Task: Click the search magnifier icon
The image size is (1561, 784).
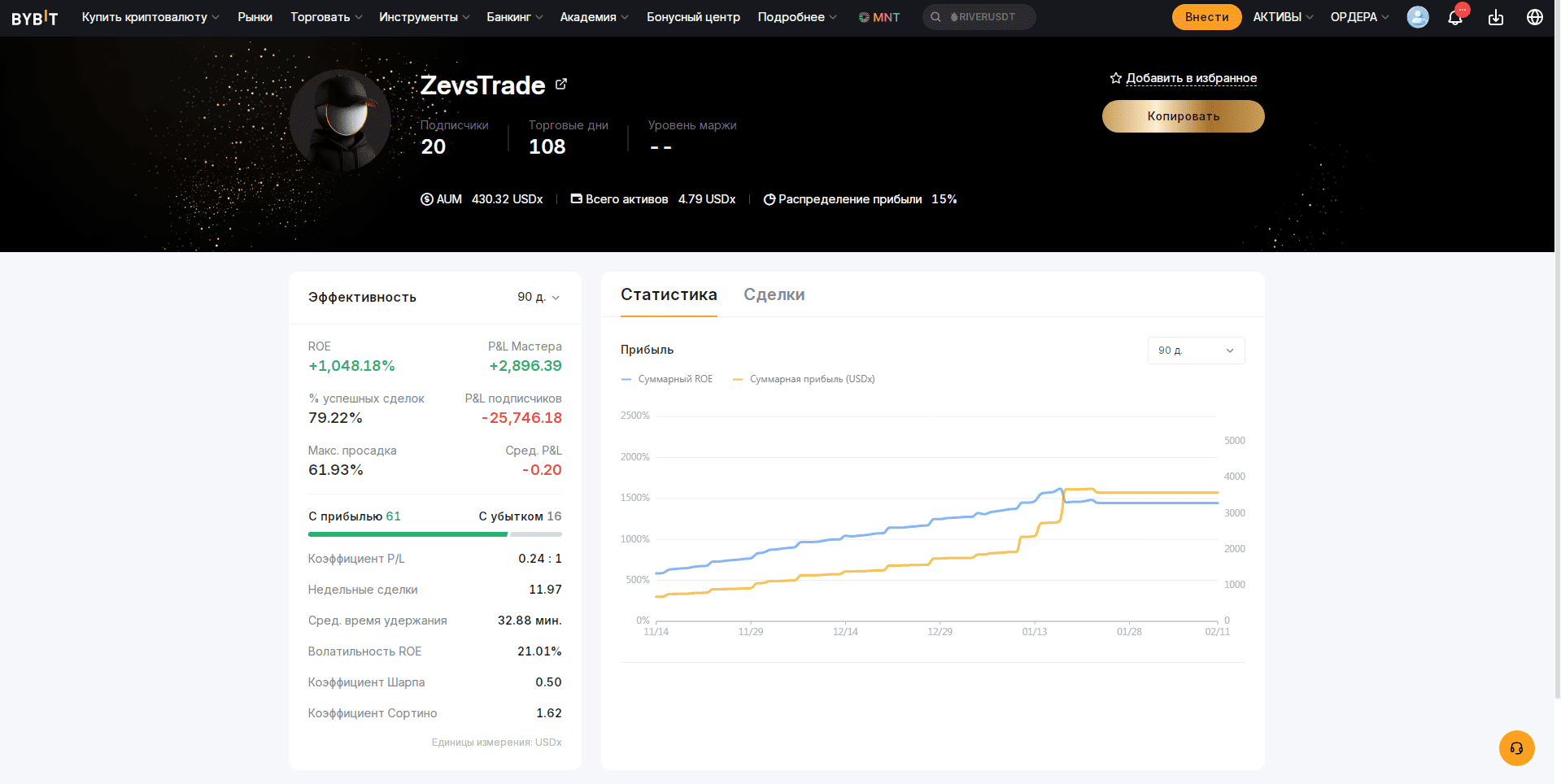Action: [x=935, y=17]
